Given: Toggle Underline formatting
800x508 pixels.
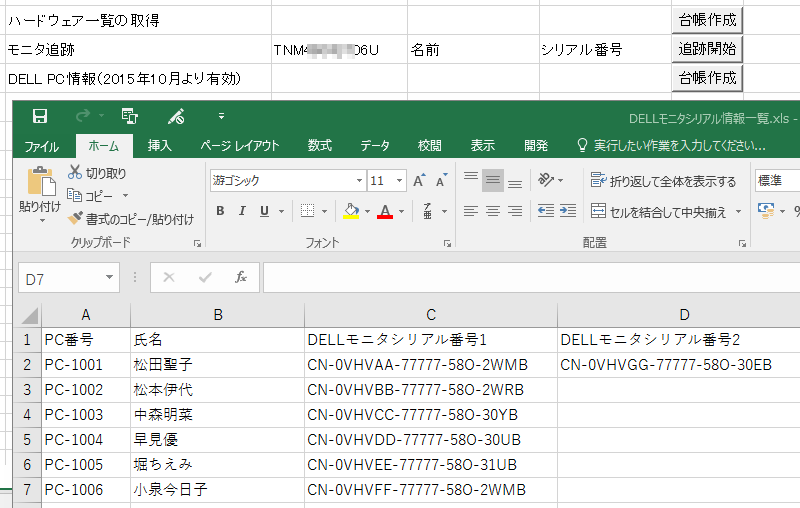Looking at the screenshot, I should pyautogui.click(x=264, y=211).
